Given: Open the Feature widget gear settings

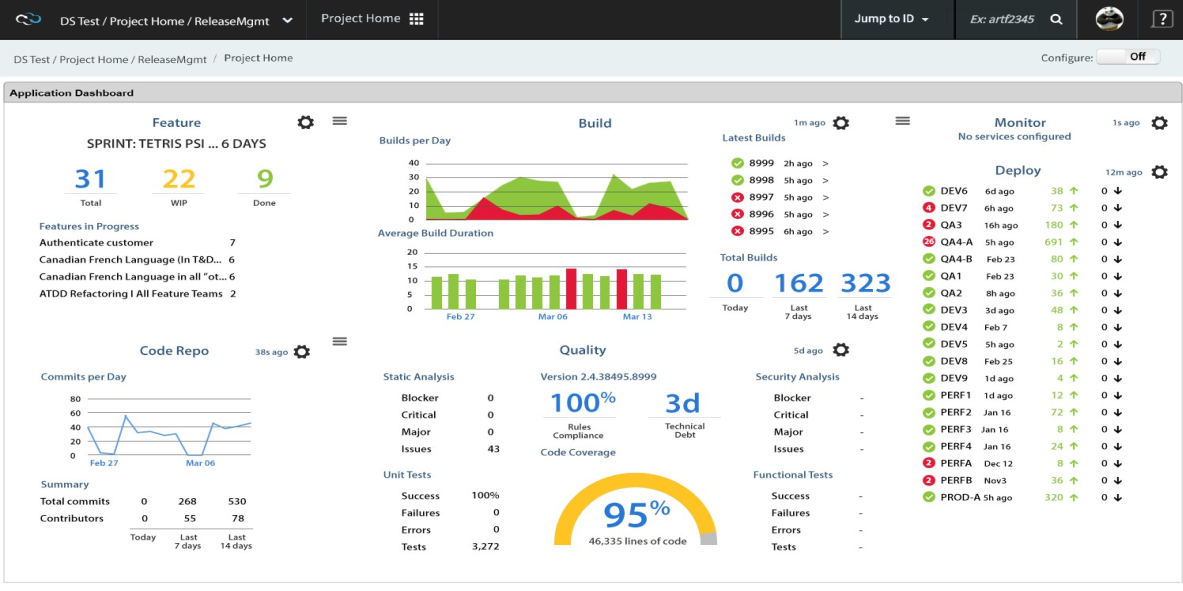Looking at the screenshot, I should [306, 122].
